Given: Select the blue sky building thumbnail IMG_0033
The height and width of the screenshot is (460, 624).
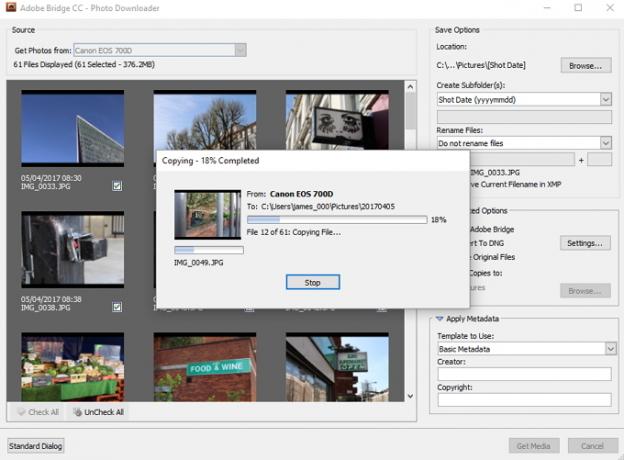Looking at the screenshot, I should (73, 128).
